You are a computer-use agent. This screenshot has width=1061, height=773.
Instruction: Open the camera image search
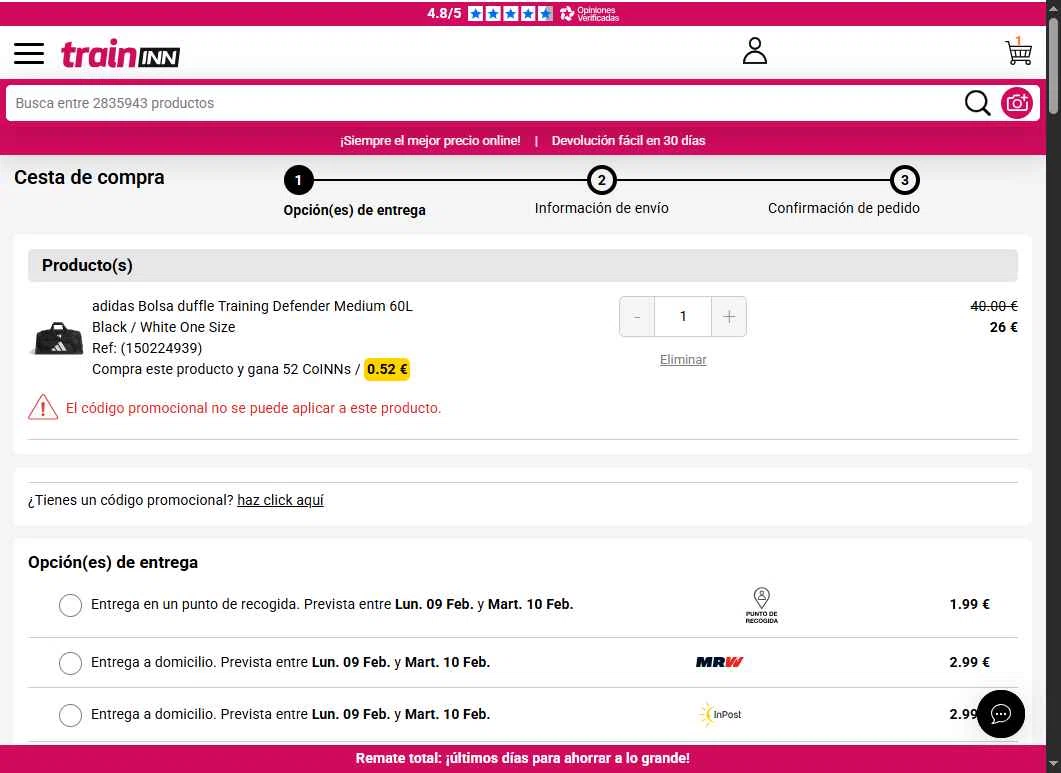point(1016,103)
